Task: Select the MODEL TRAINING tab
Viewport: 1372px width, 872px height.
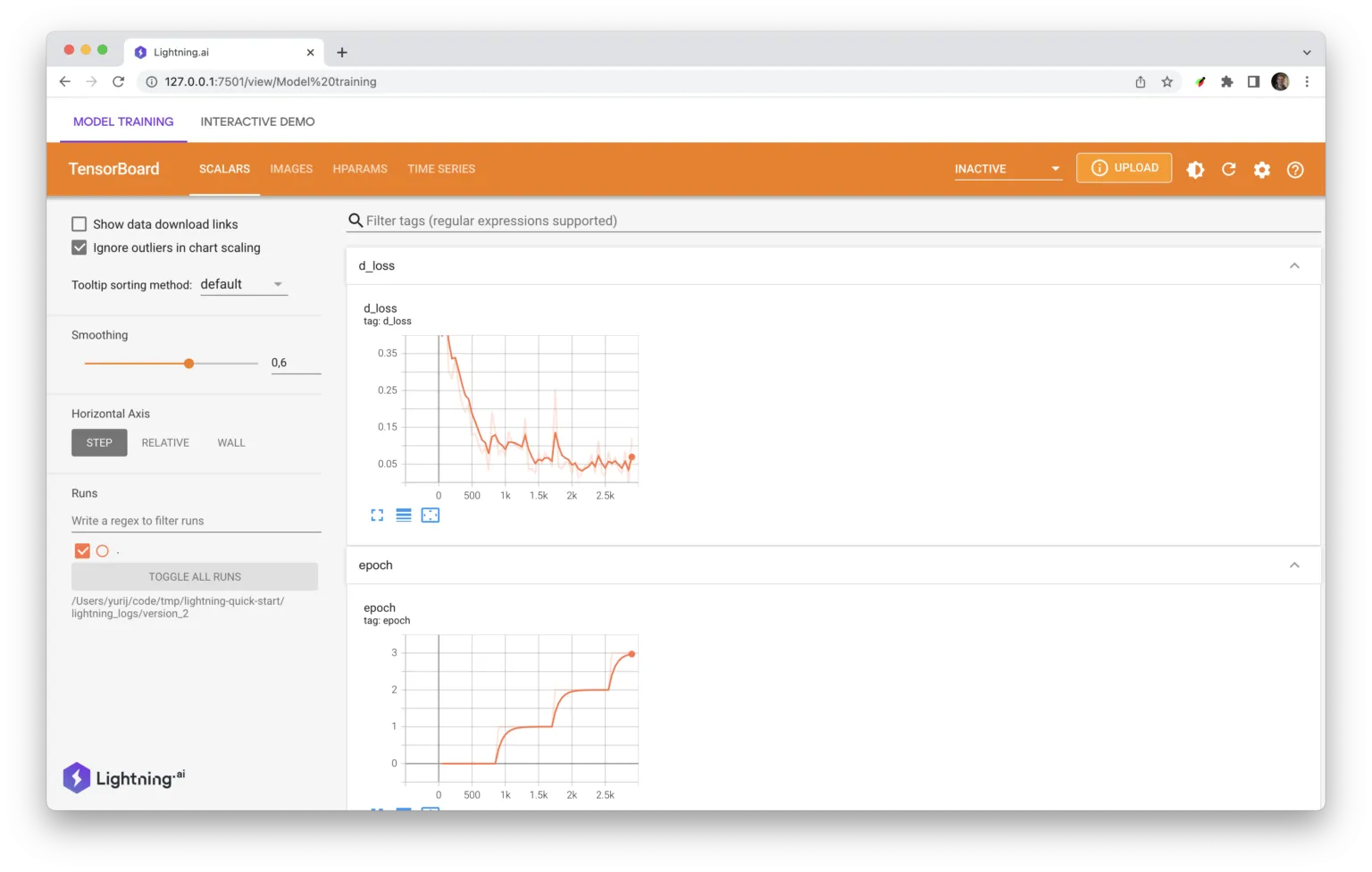Action: tap(123, 122)
